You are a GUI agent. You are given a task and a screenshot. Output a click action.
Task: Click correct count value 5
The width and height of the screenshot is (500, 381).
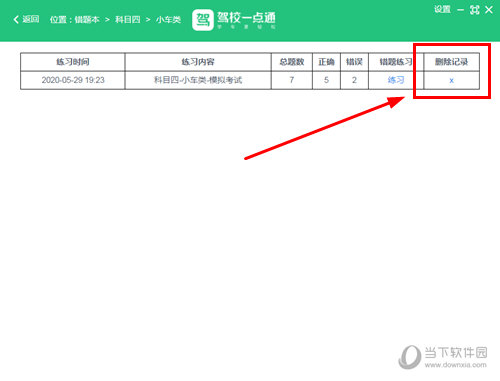pos(326,80)
